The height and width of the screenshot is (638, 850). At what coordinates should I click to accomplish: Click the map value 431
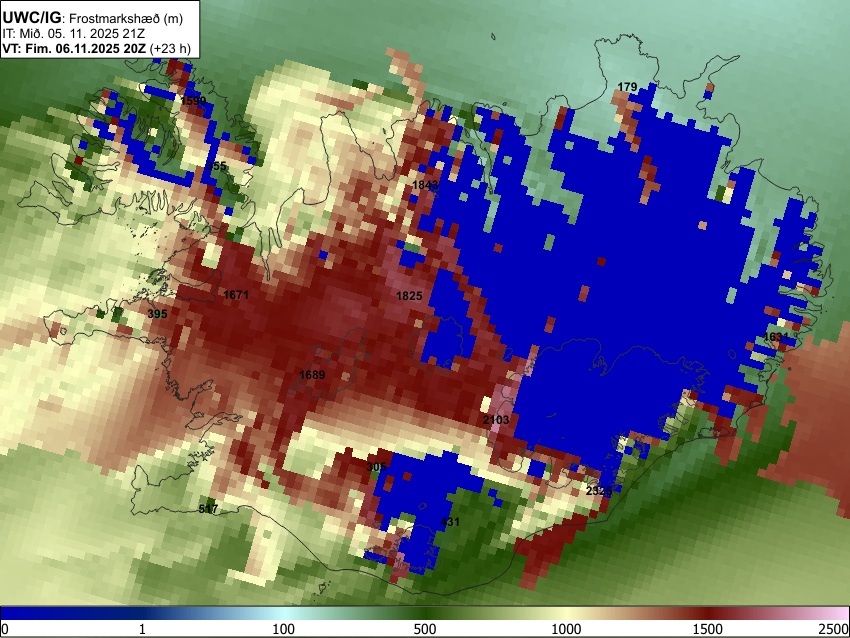(x=449, y=522)
